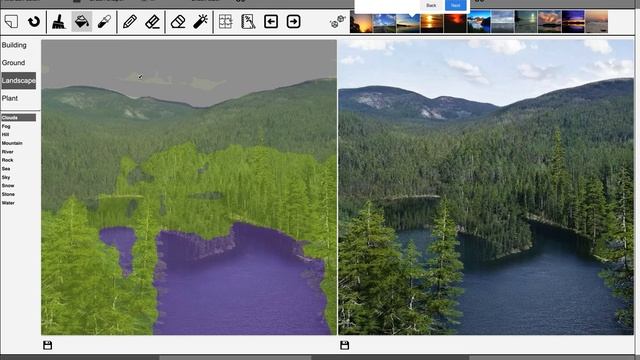Click the left arrow box icon
The image size is (640, 360).
271,22
